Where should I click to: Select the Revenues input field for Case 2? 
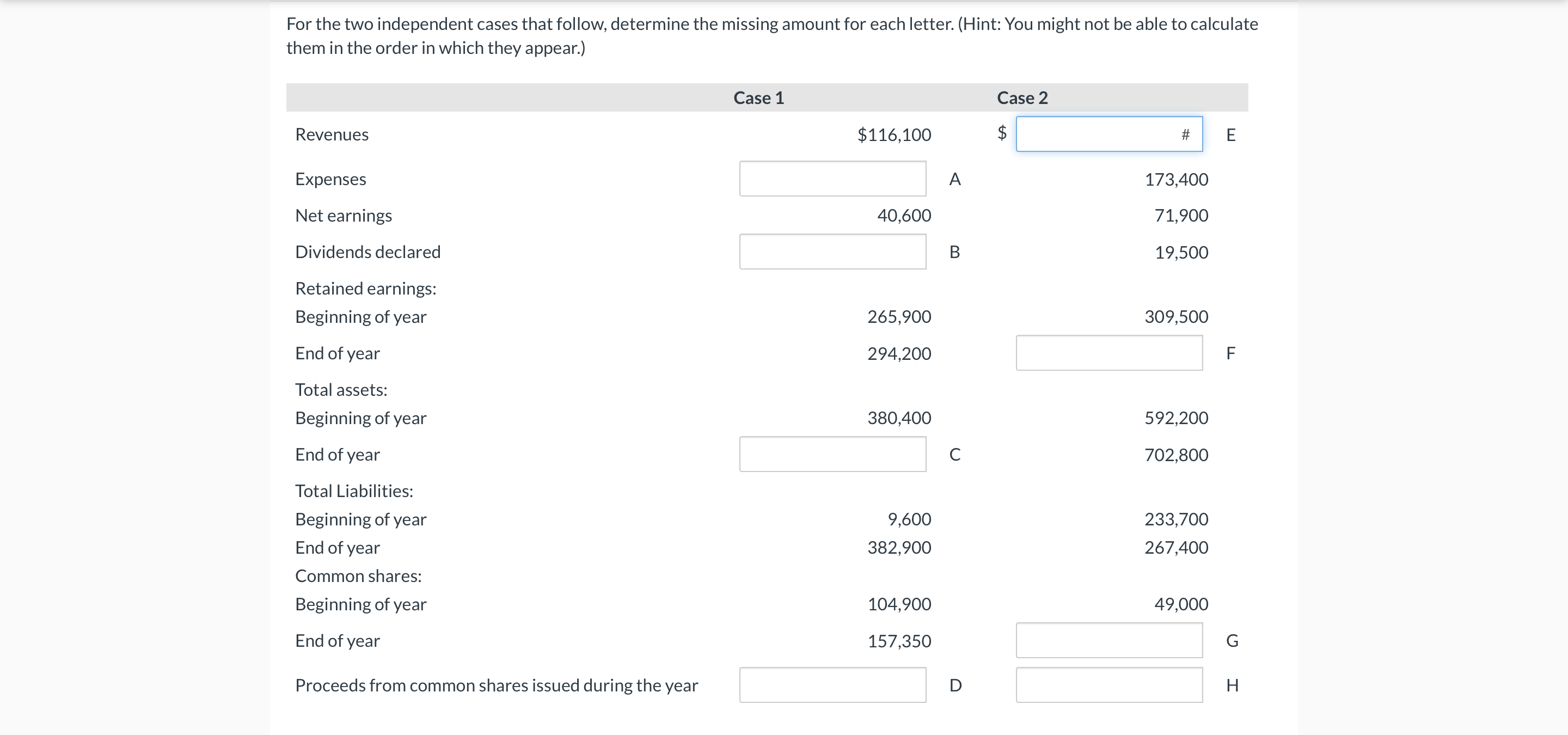(x=1109, y=133)
